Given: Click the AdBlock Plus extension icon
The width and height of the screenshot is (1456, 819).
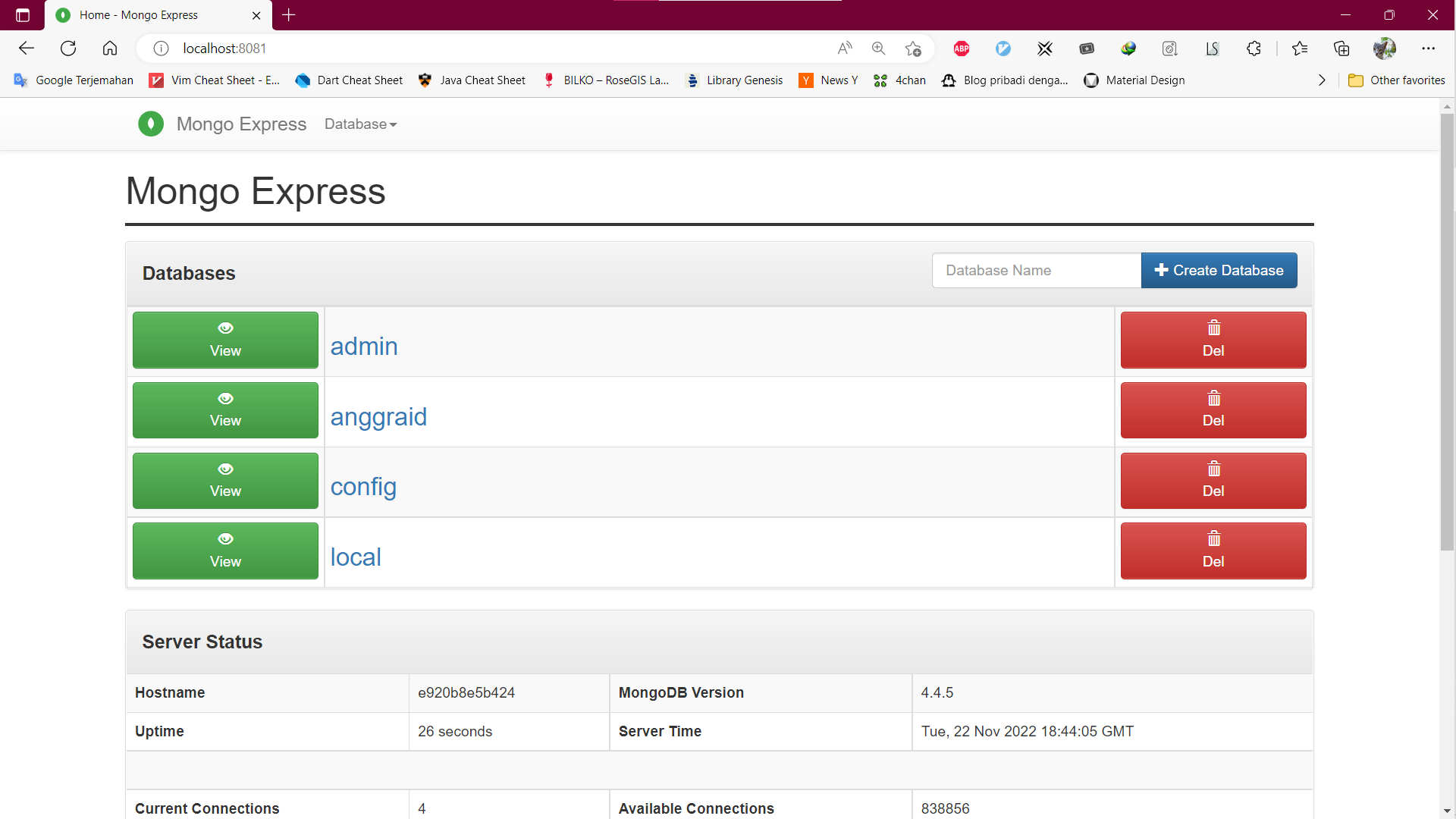Looking at the screenshot, I should click(962, 49).
